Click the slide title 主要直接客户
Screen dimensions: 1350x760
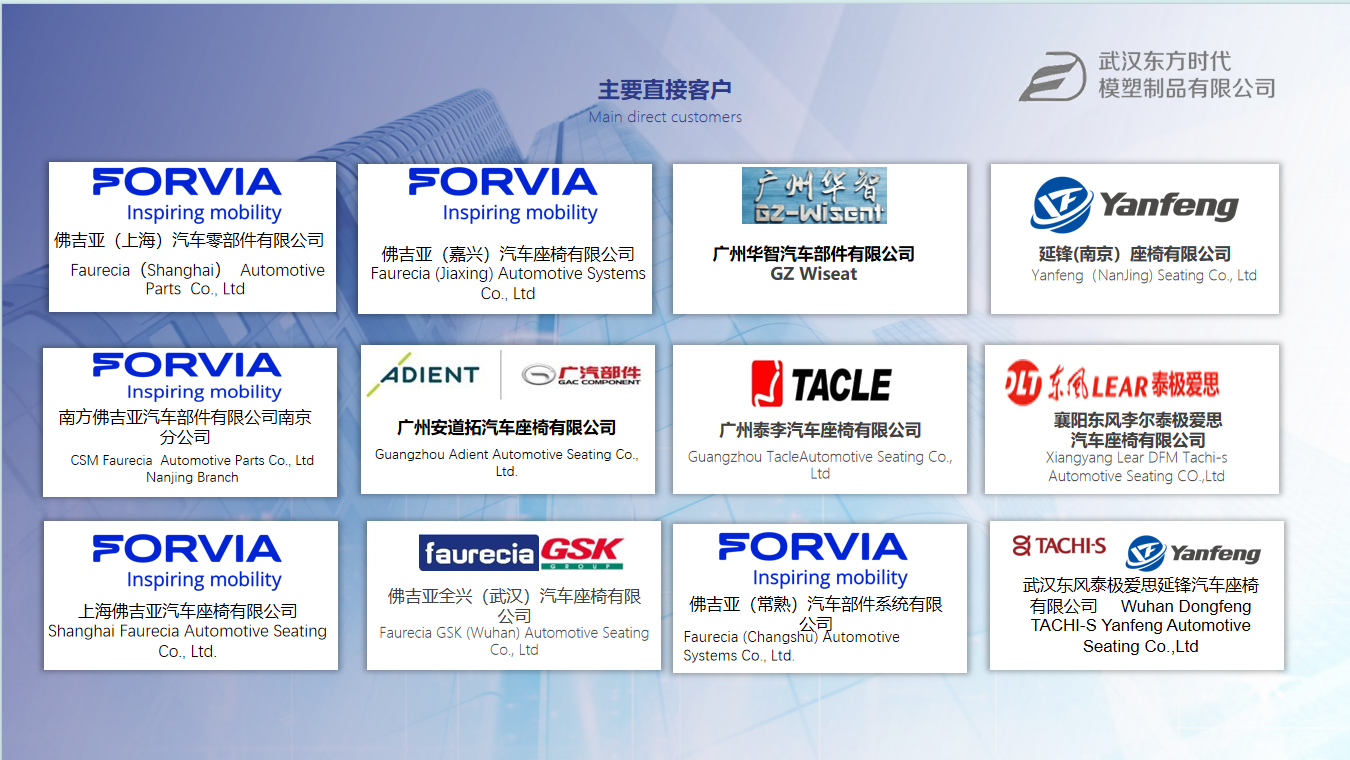(x=665, y=90)
